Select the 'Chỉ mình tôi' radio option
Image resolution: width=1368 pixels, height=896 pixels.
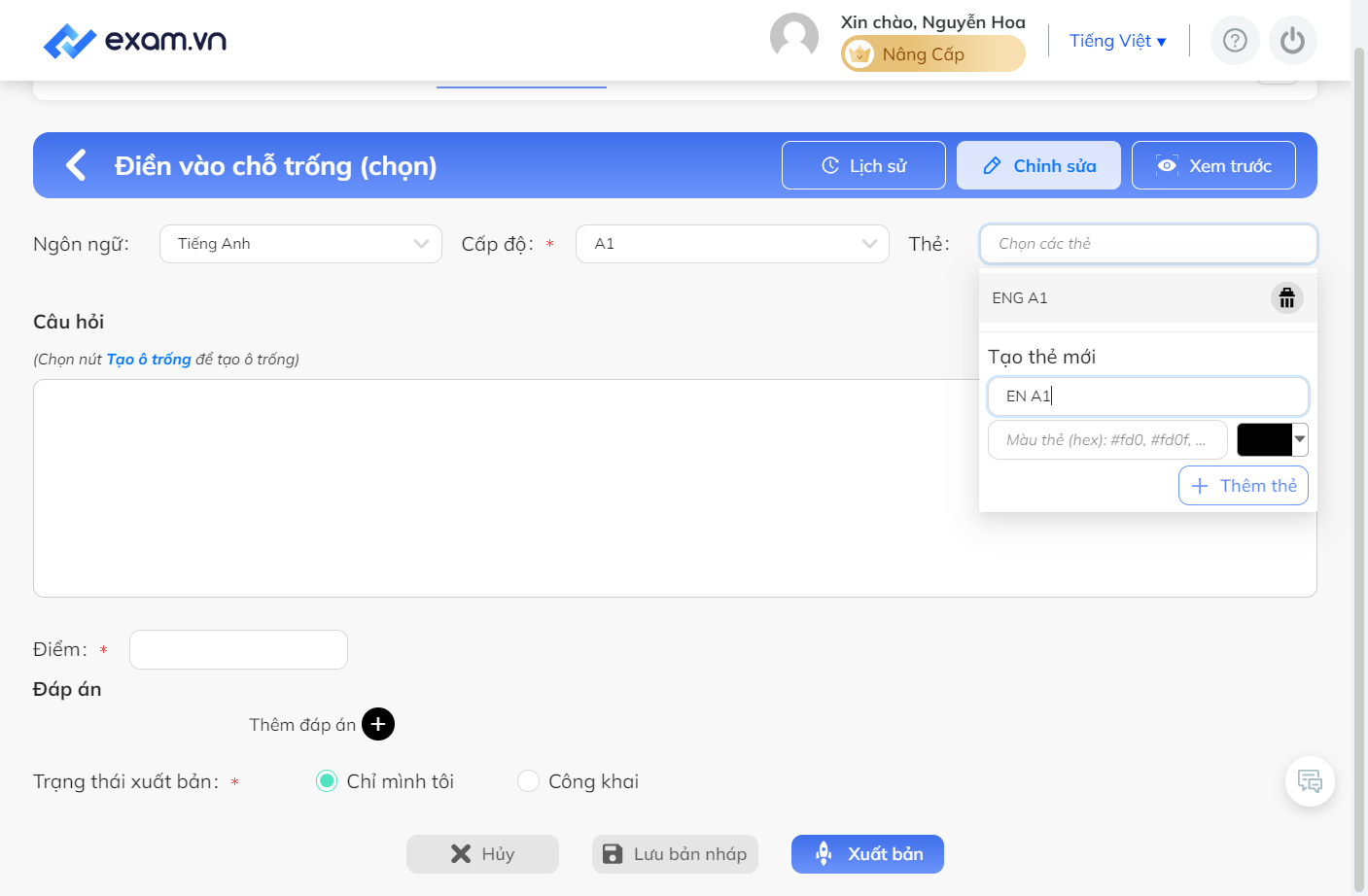pyautogui.click(x=327, y=781)
